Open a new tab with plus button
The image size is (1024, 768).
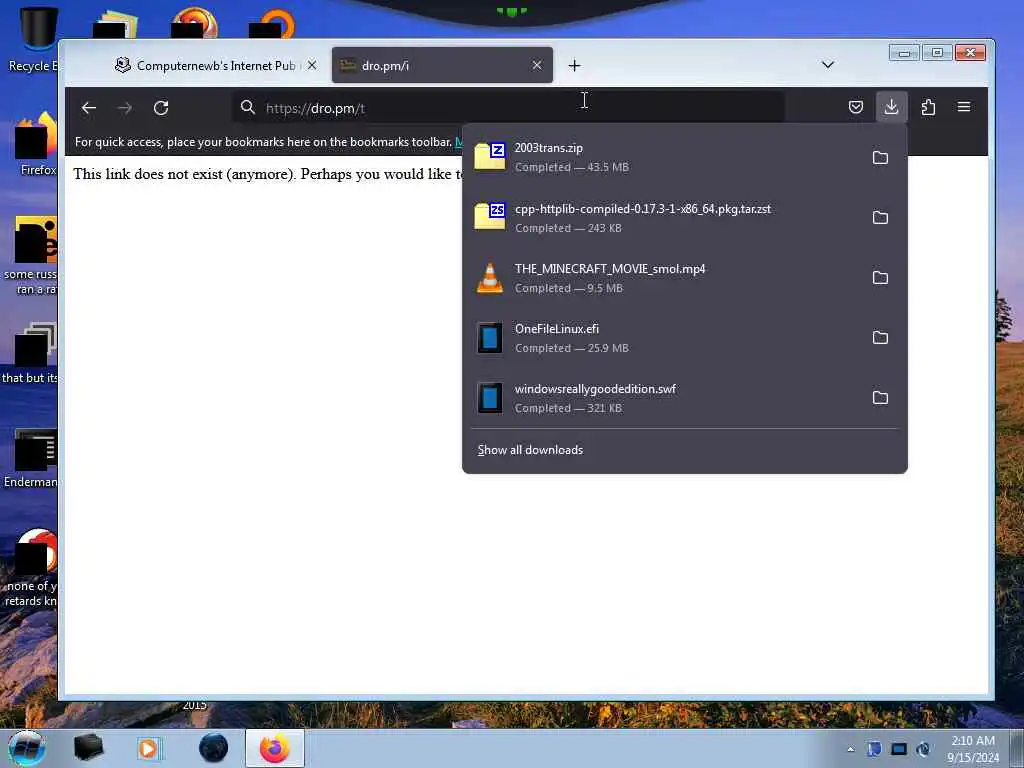point(574,65)
